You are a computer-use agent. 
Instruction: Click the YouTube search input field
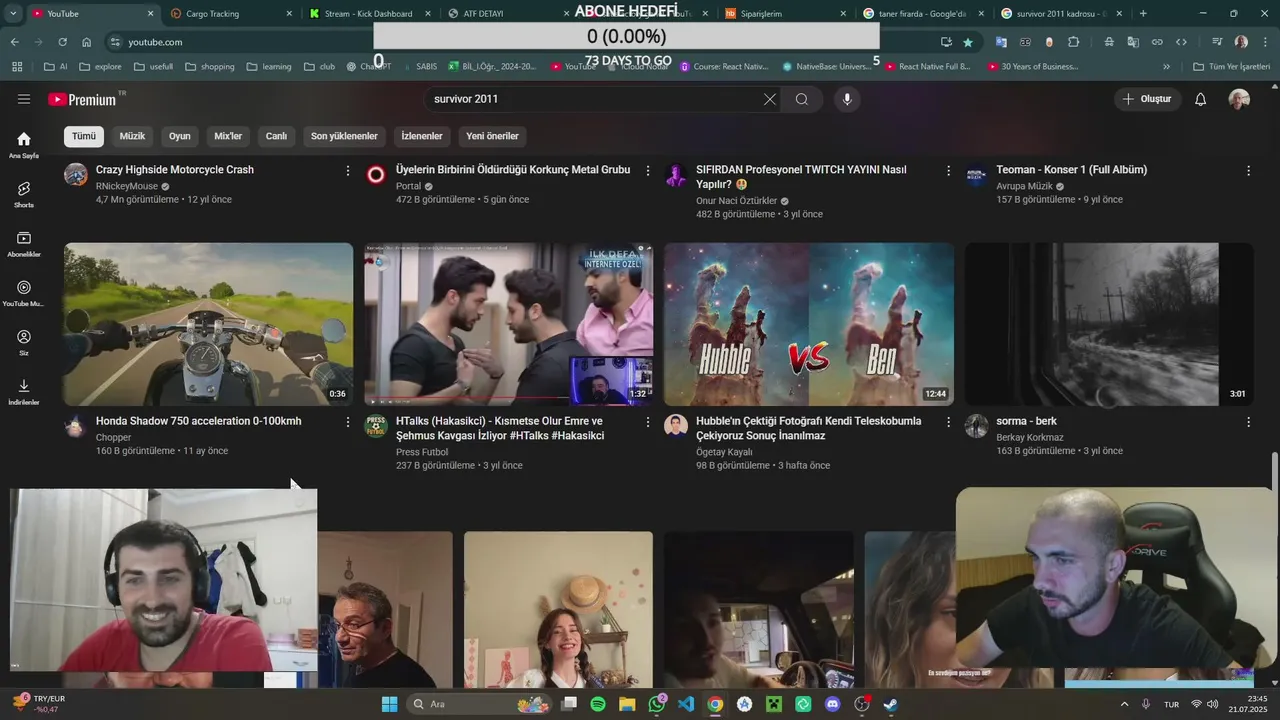[x=595, y=99]
